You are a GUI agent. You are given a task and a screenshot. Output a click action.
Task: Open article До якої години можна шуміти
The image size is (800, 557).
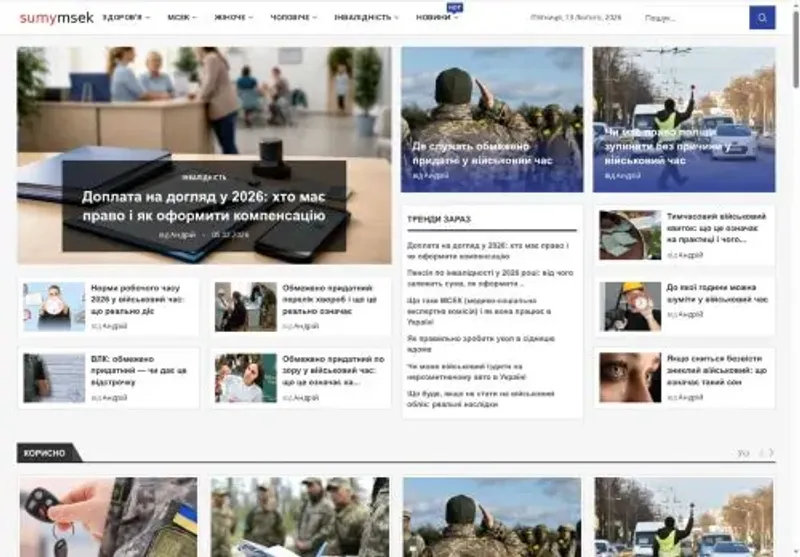click(x=717, y=293)
